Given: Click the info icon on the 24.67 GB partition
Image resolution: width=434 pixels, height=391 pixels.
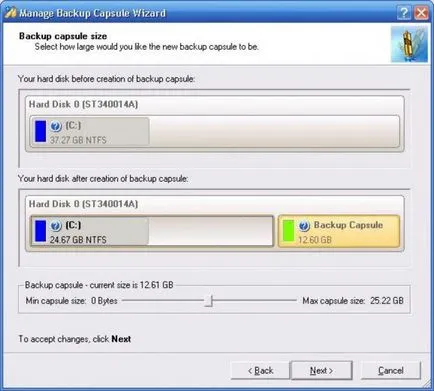Looking at the screenshot, I should tap(56, 226).
